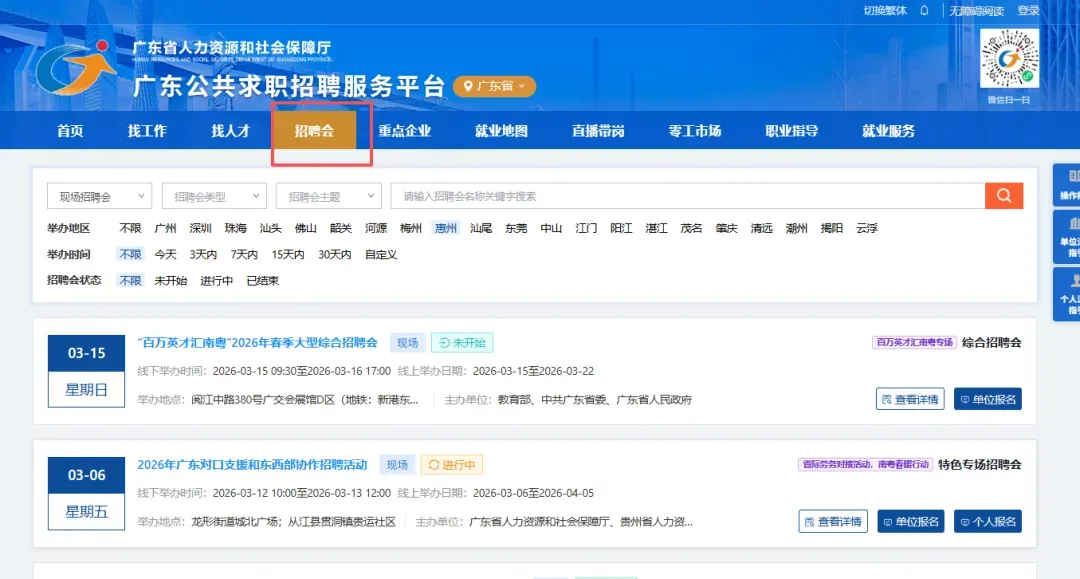Open the 招聘会 nav tab
Screen dimensions: 1080x579
315,130
